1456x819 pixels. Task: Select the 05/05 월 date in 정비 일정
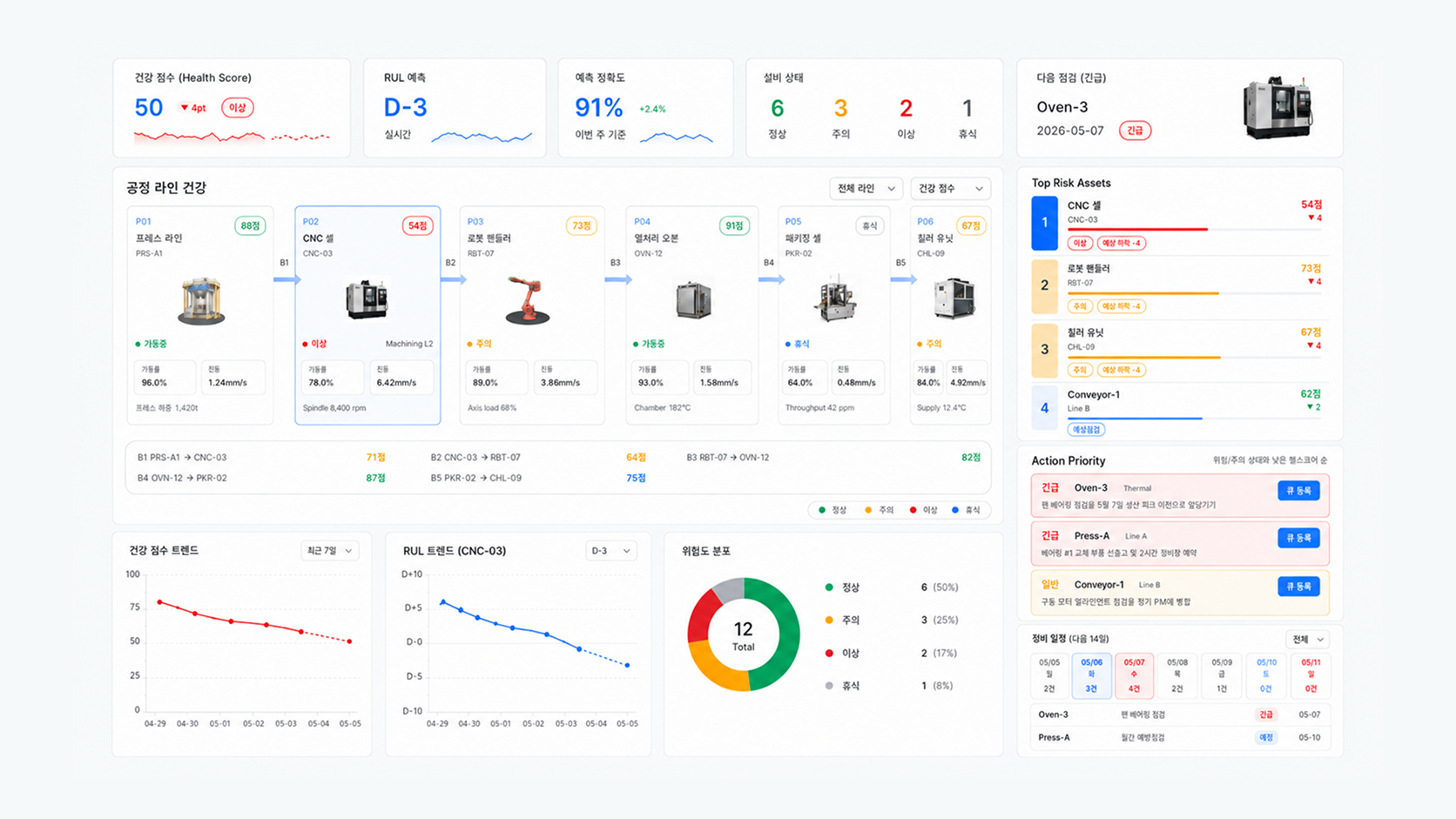(x=1049, y=675)
